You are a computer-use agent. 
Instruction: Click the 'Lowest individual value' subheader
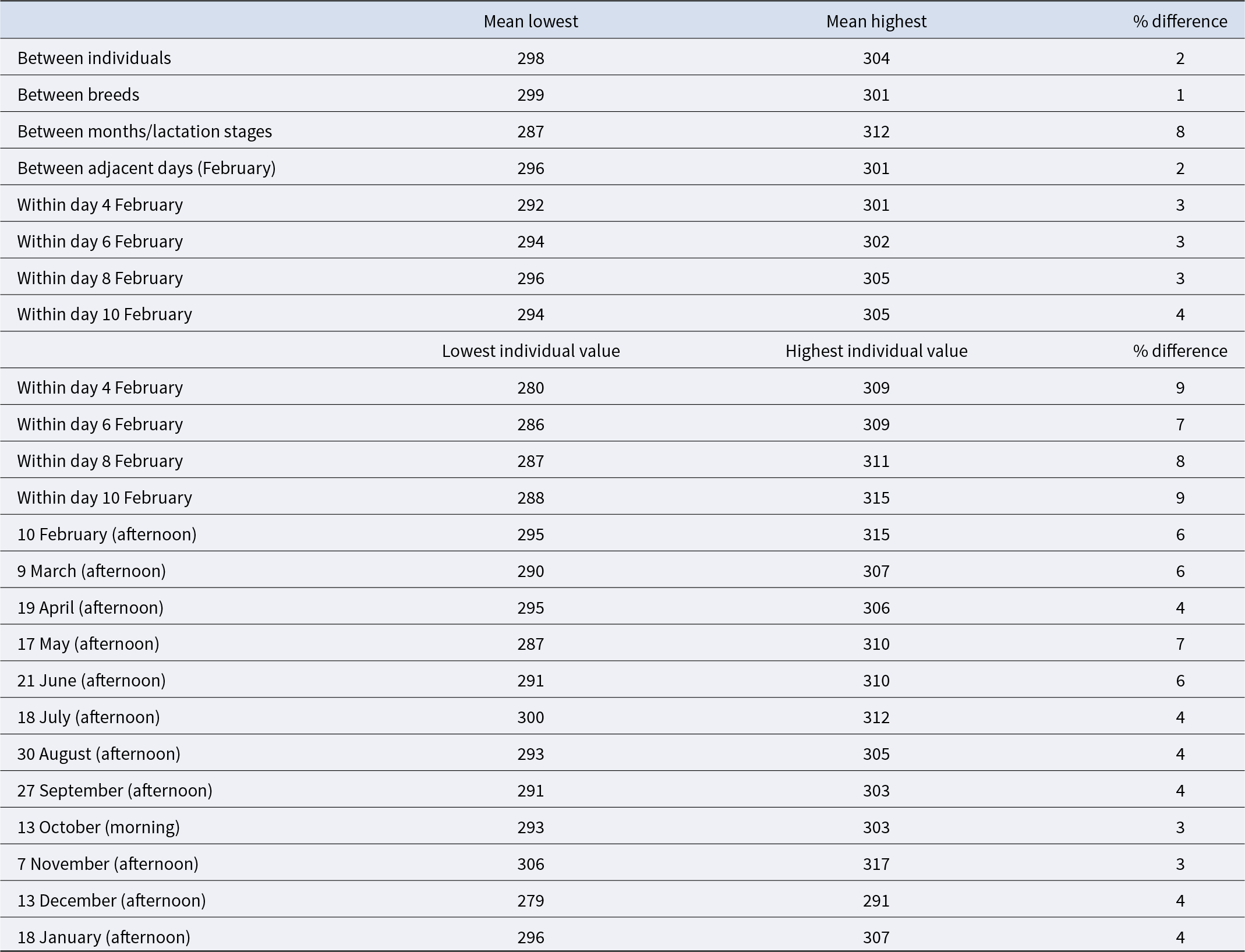[x=530, y=351]
